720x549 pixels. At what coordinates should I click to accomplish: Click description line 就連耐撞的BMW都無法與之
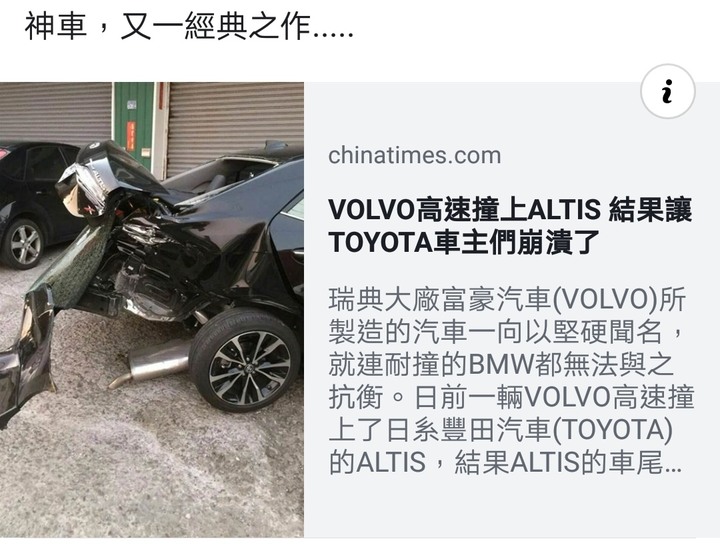[501, 364]
